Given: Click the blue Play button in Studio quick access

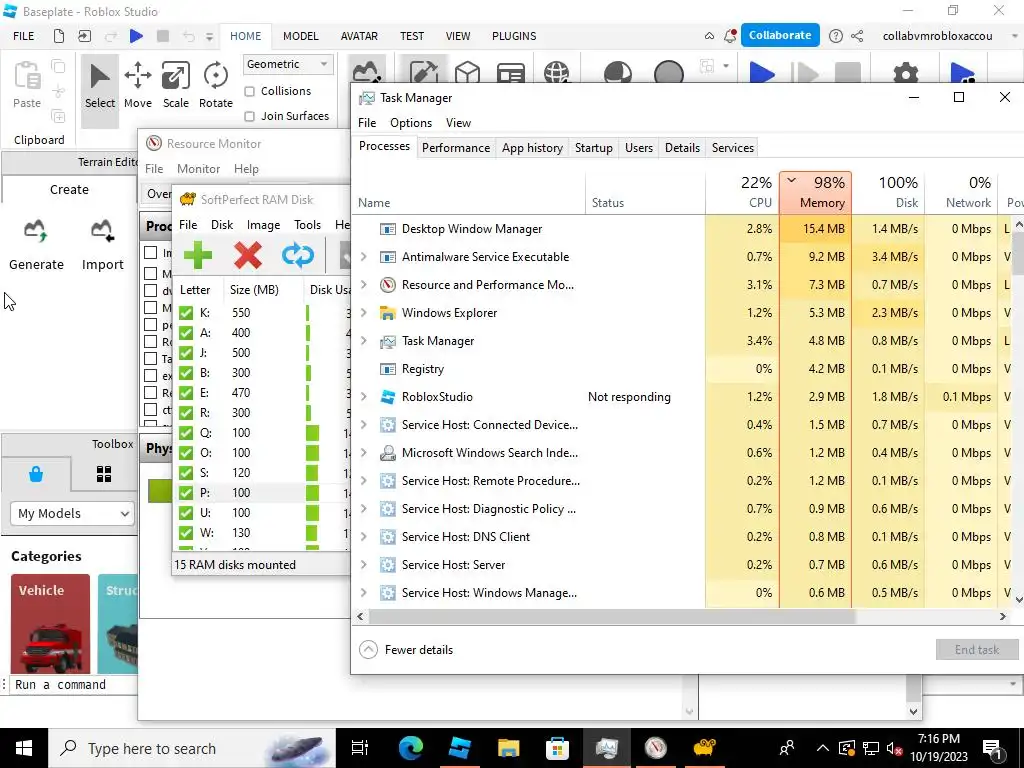Looking at the screenshot, I should tap(136, 36).
